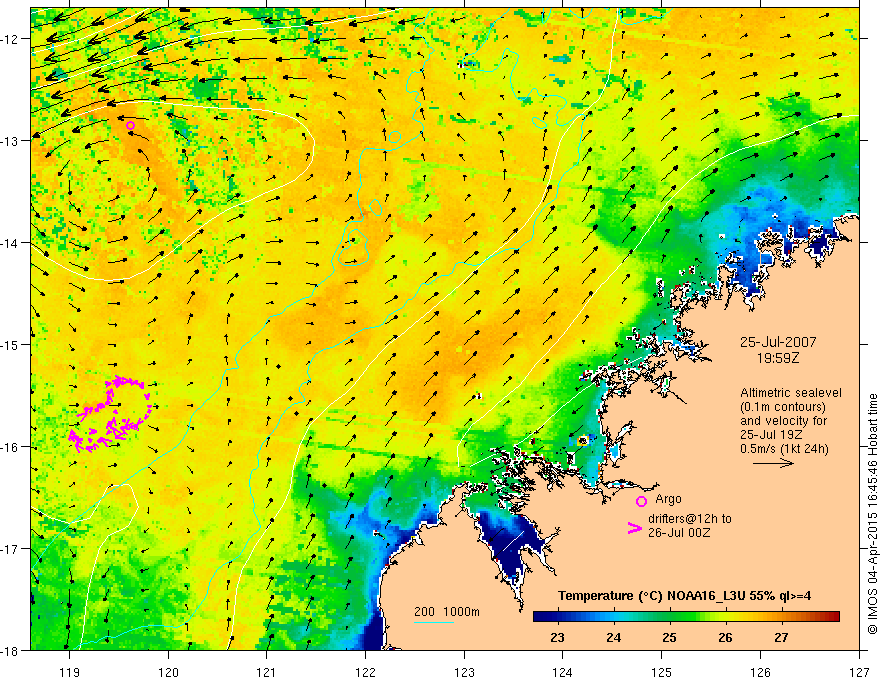Click the '26-Jul 00Z' legend text

point(679,532)
